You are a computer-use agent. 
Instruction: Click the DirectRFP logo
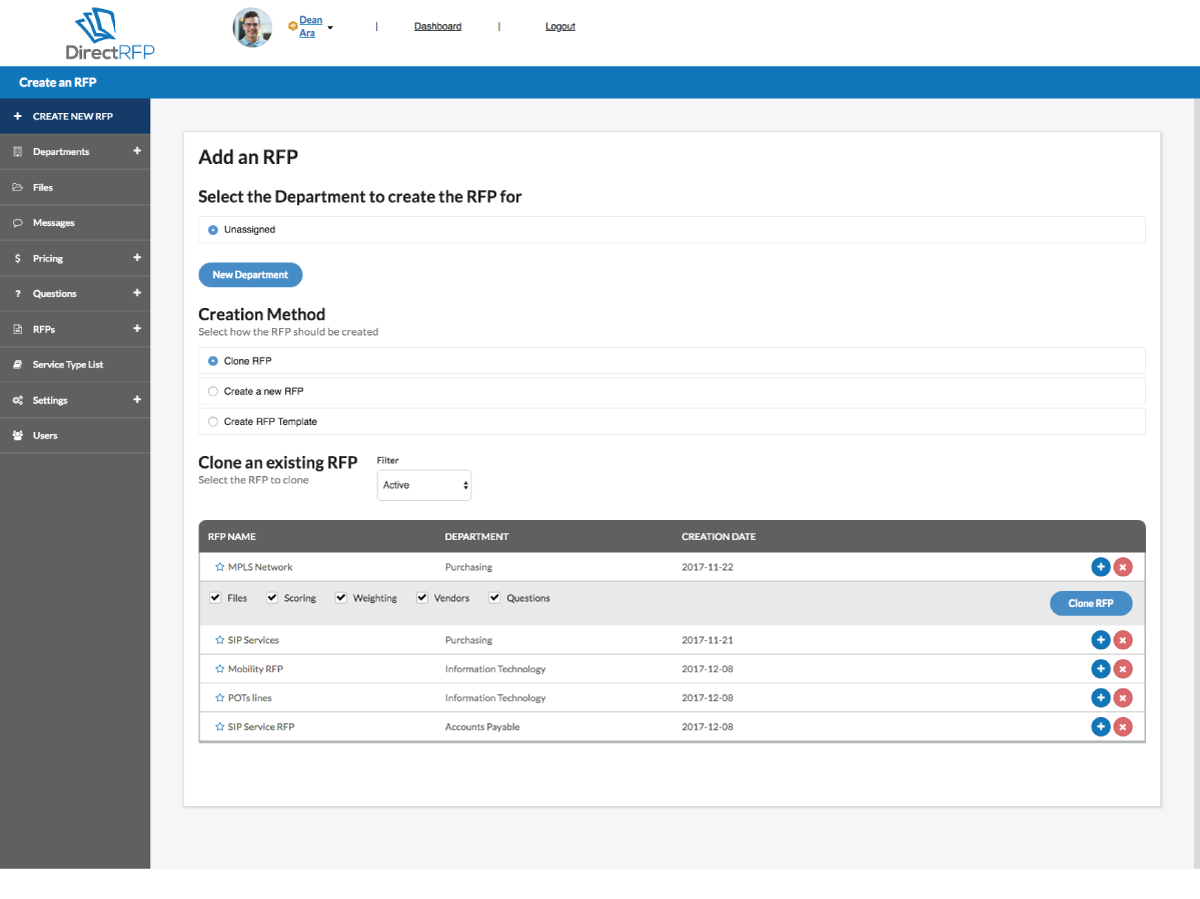click(x=110, y=33)
